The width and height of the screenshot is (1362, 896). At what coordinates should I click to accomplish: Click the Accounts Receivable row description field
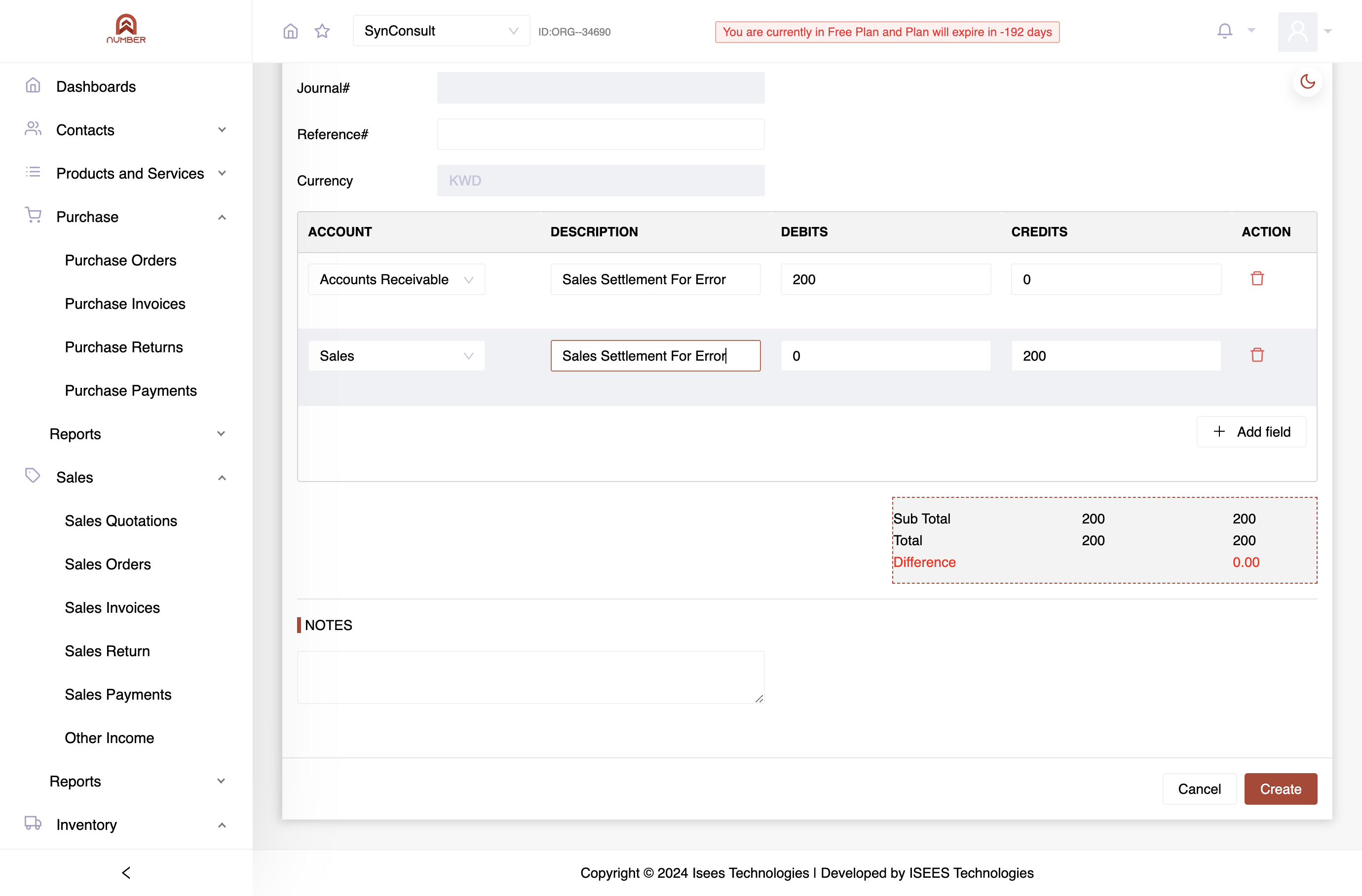point(656,279)
